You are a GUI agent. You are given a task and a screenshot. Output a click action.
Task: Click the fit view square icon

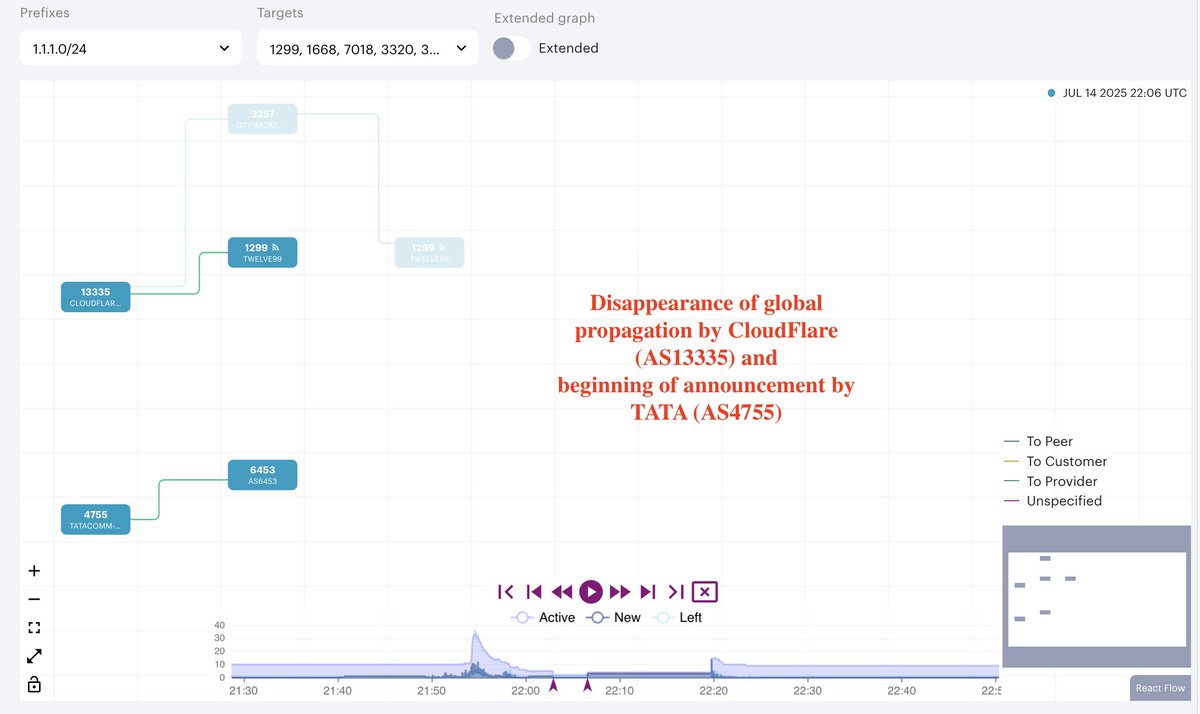(34, 628)
